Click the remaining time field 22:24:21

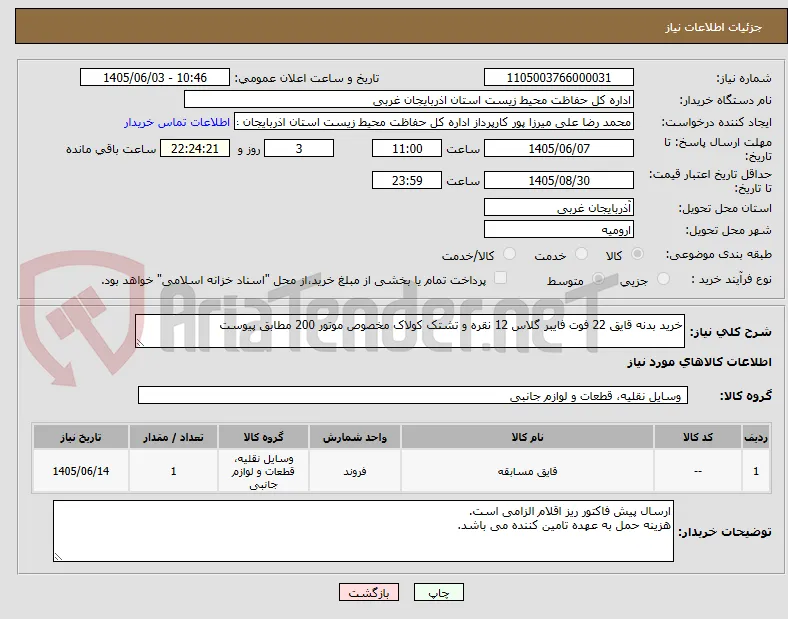195,149
